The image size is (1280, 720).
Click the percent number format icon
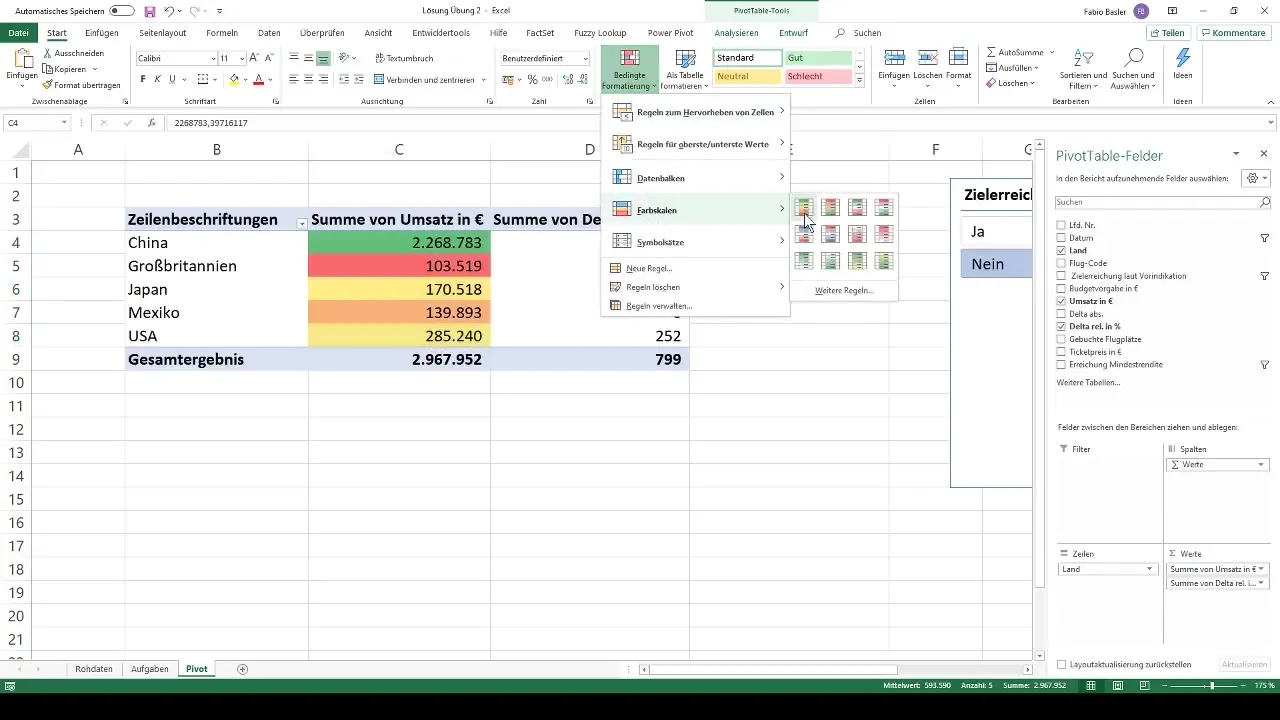tap(532, 79)
